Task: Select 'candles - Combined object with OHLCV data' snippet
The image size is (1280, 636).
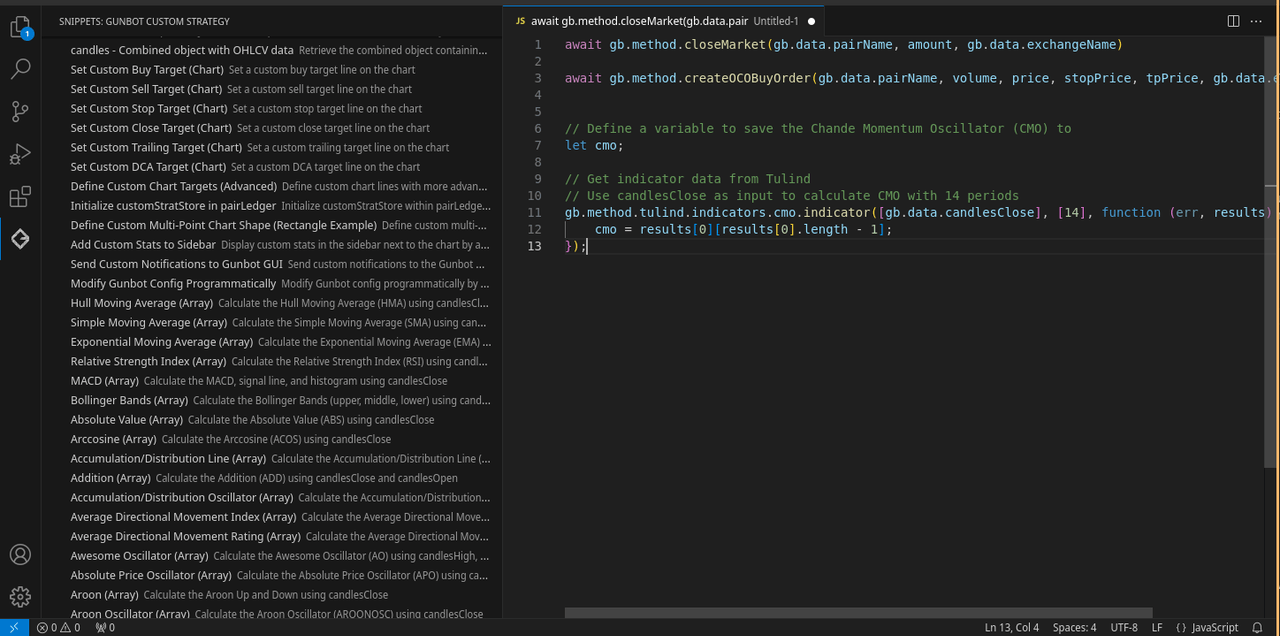Action: click(272, 50)
